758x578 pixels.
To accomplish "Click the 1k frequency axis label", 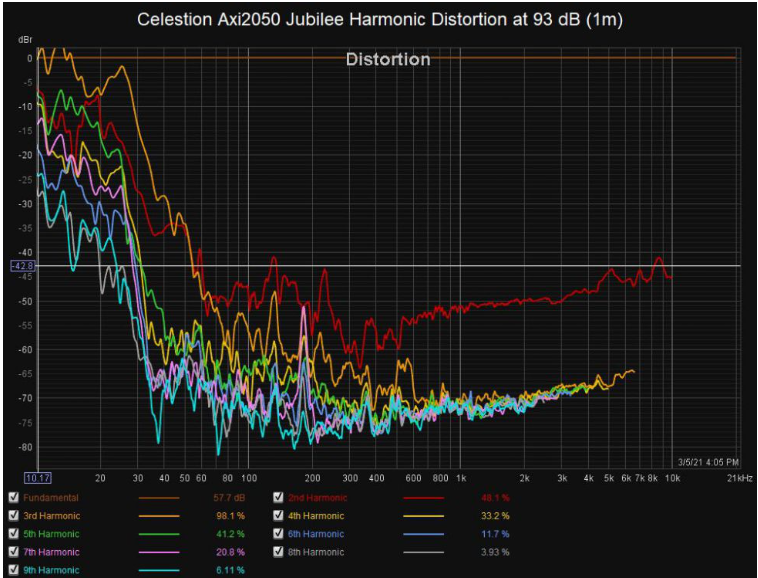I will (x=461, y=478).
